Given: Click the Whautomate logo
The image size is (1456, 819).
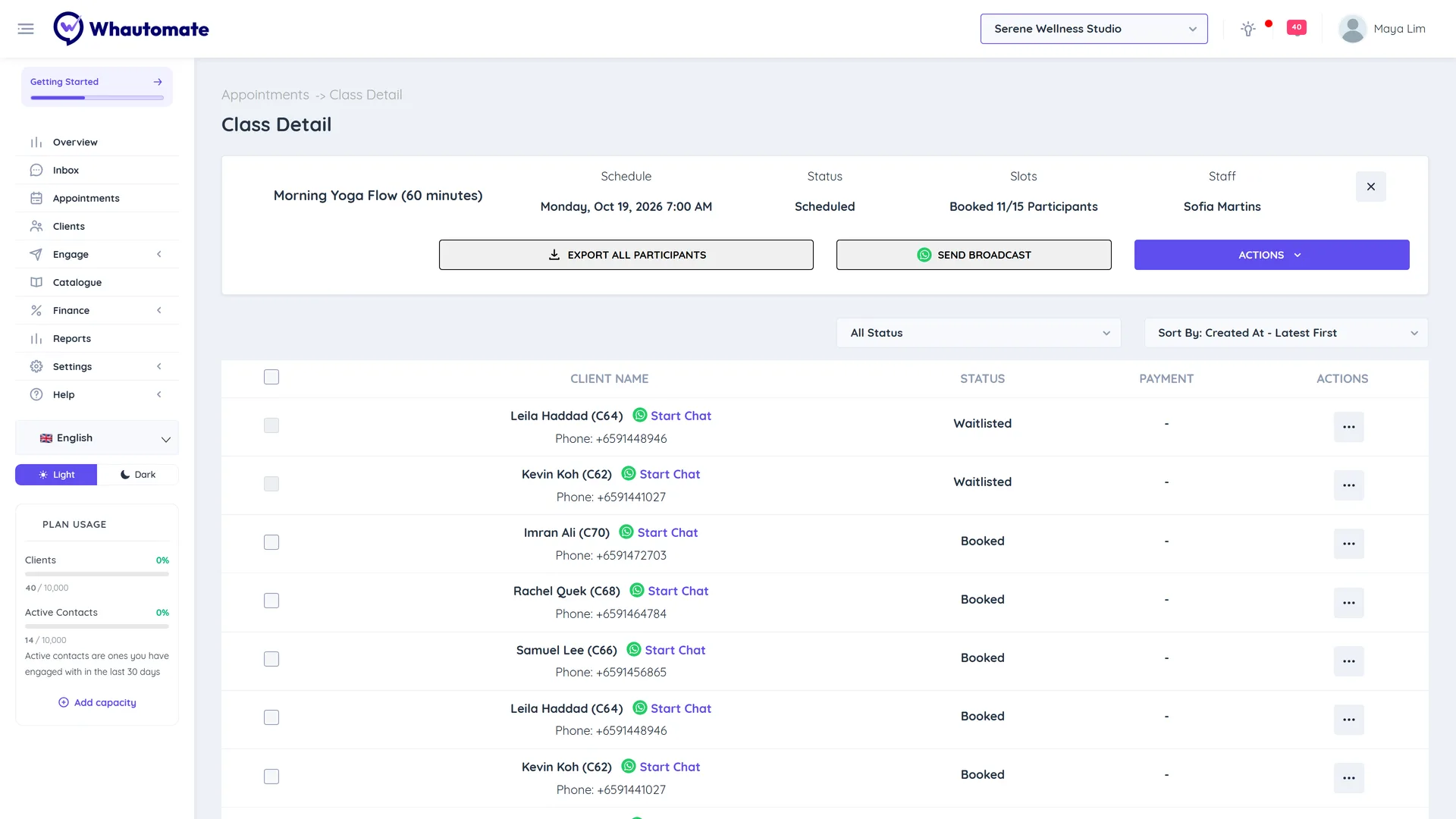Looking at the screenshot, I should click(131, 29).
